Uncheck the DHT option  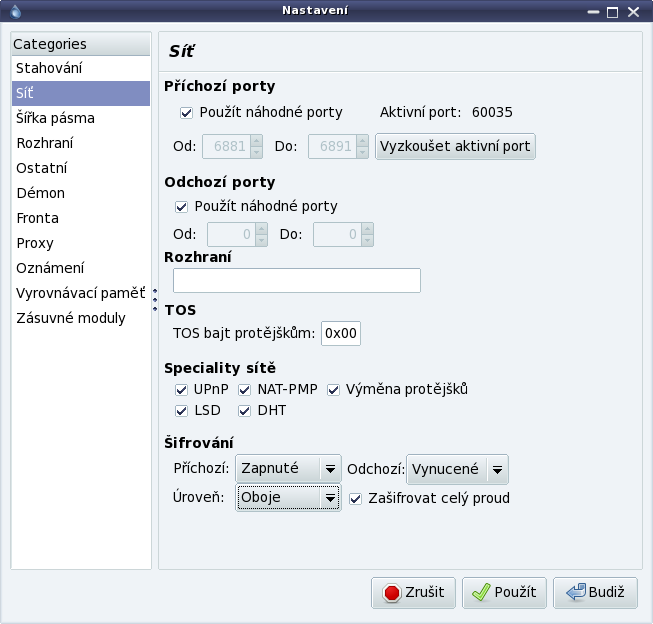click(244, 411)
